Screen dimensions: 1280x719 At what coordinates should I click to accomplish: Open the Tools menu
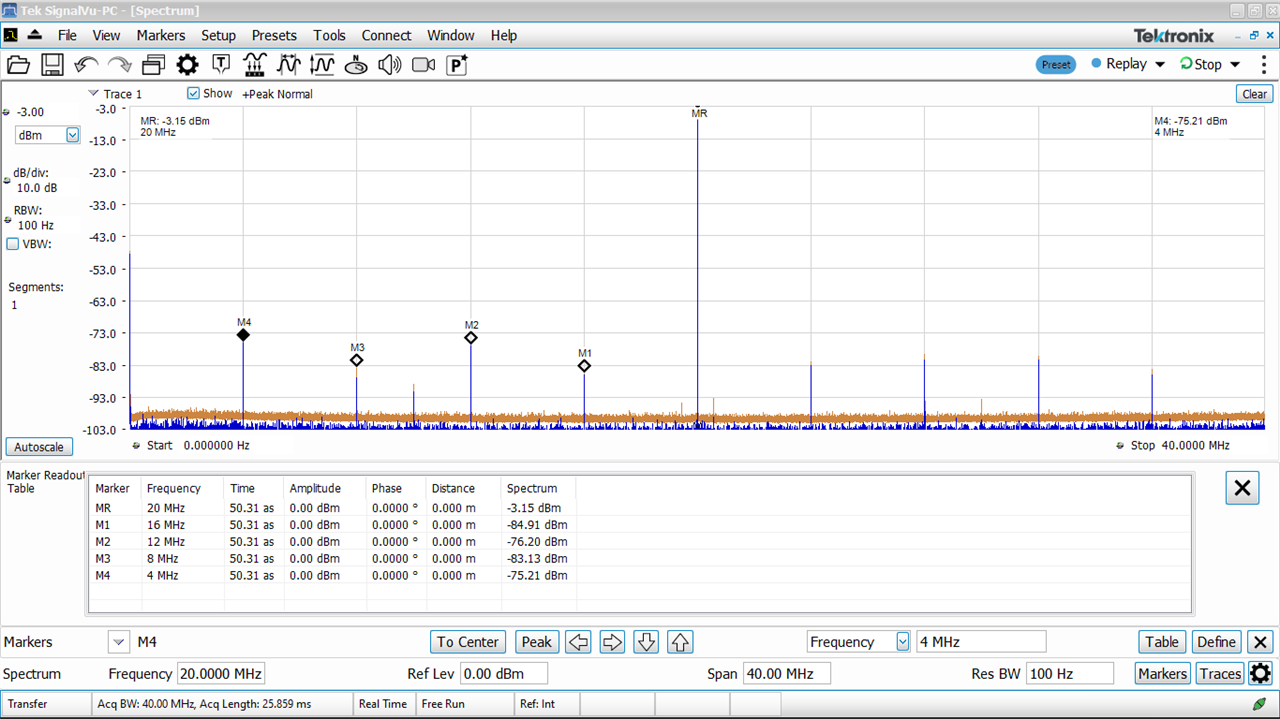(x=329, y=35)
